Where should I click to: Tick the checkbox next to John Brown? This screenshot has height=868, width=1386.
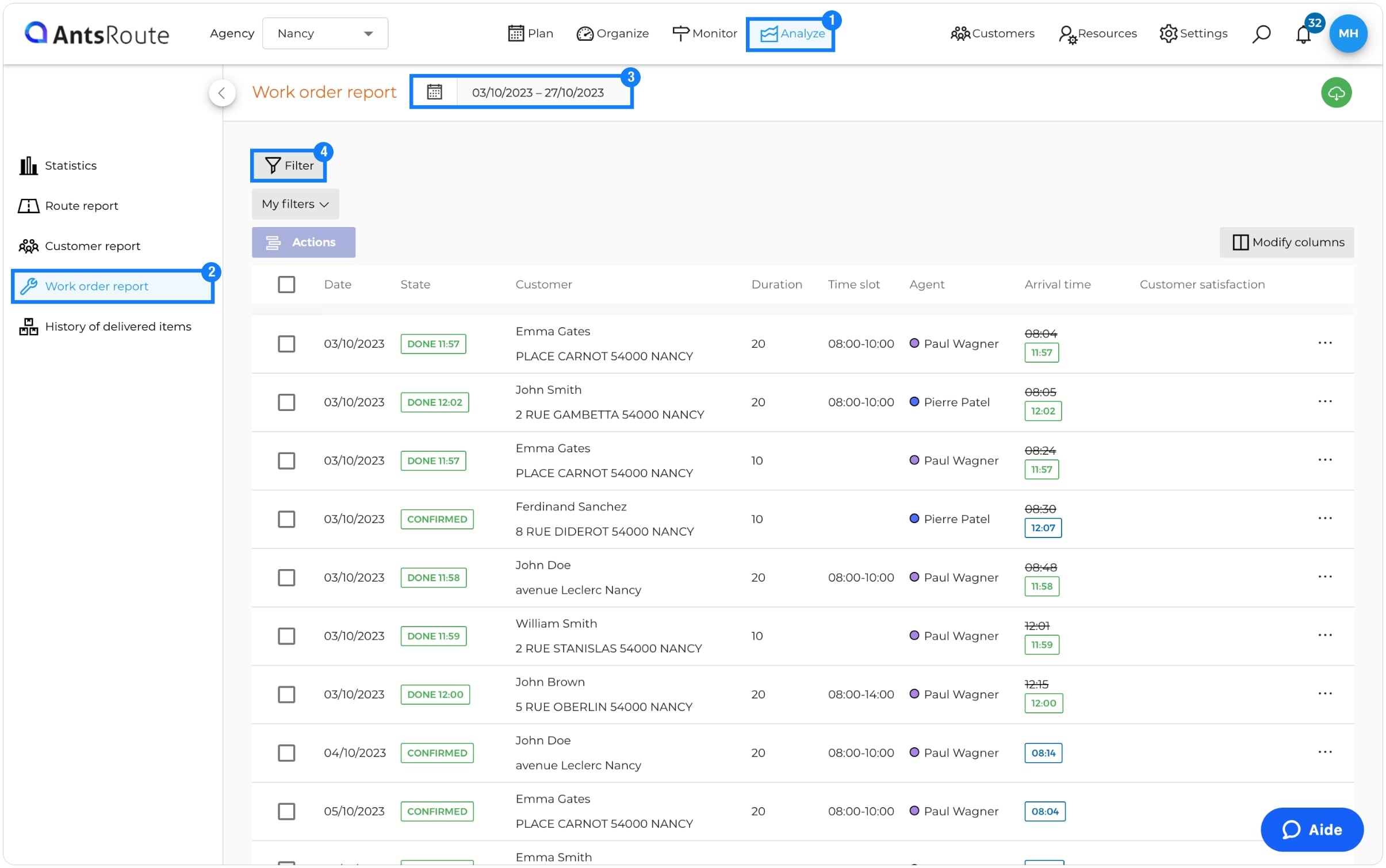click(287, 694)
